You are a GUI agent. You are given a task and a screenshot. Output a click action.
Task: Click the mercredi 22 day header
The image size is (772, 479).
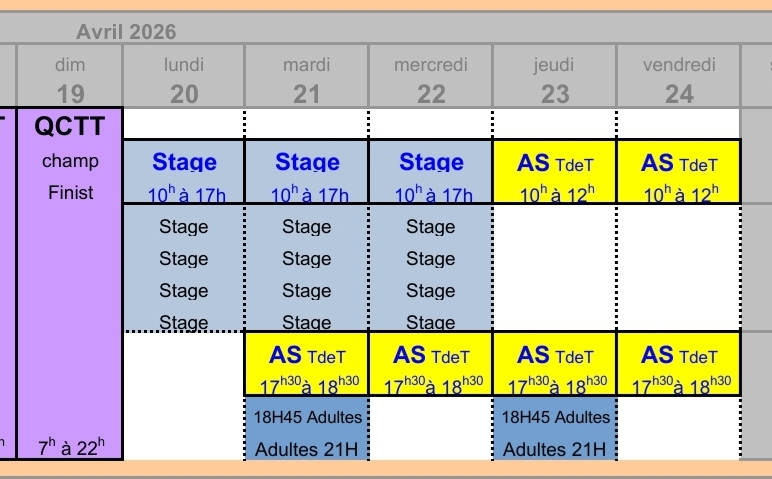coord(431,79)
